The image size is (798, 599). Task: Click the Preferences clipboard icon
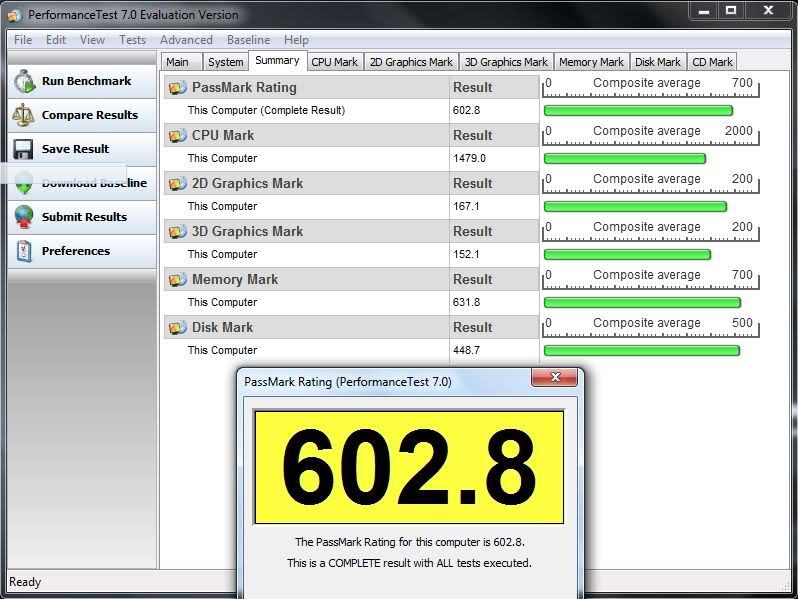point(24,251)
